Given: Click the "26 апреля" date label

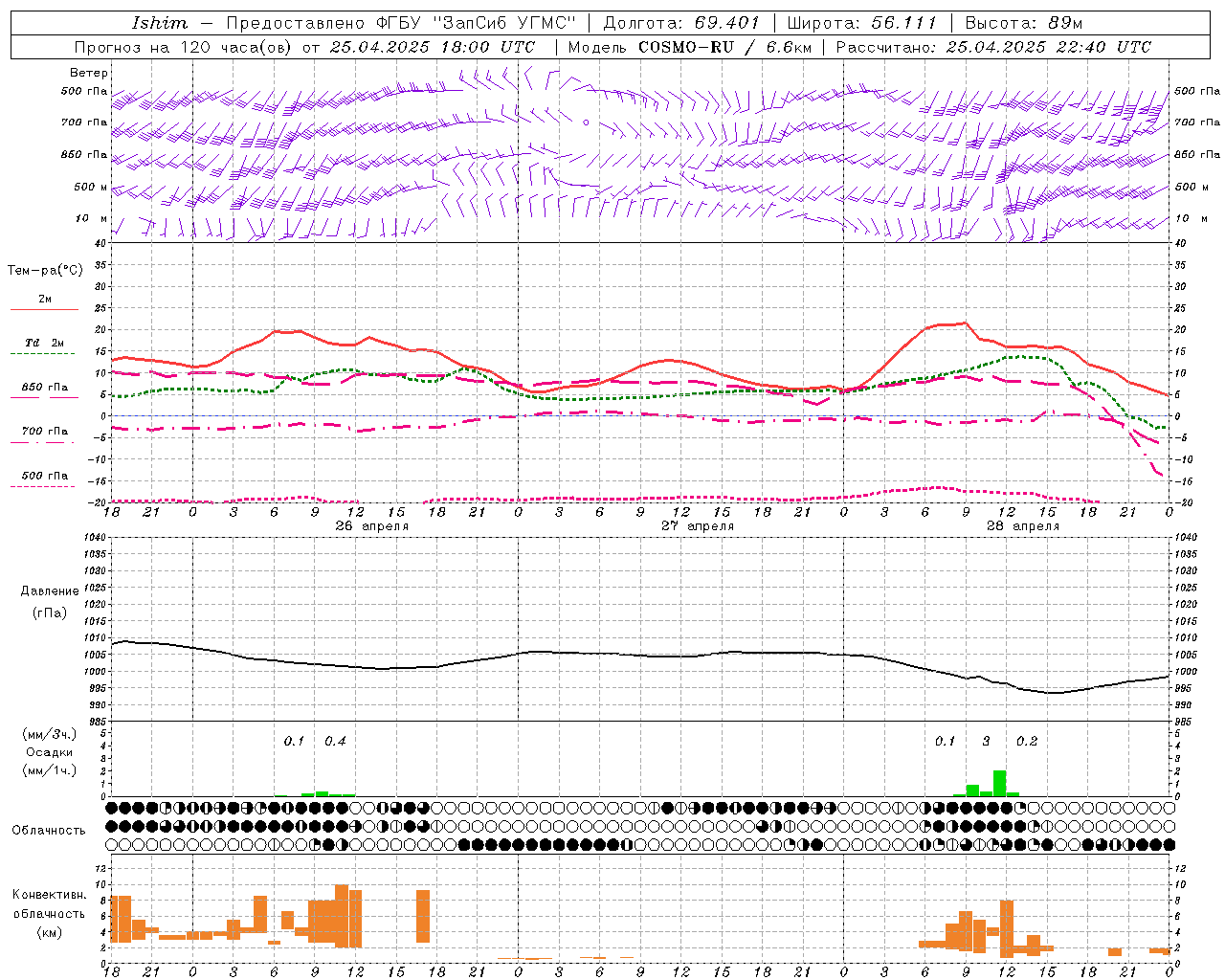Looking at the screenshot, I should pos(372,526).
